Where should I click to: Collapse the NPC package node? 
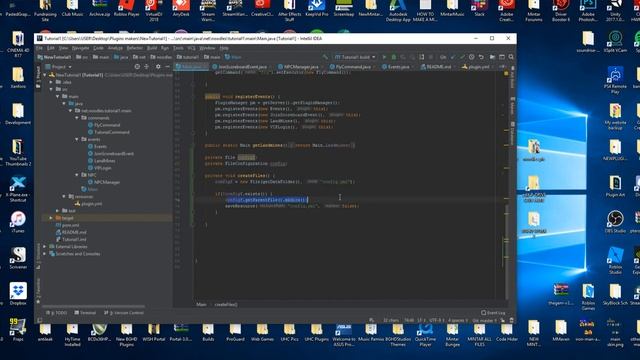(x=77, y=175)
